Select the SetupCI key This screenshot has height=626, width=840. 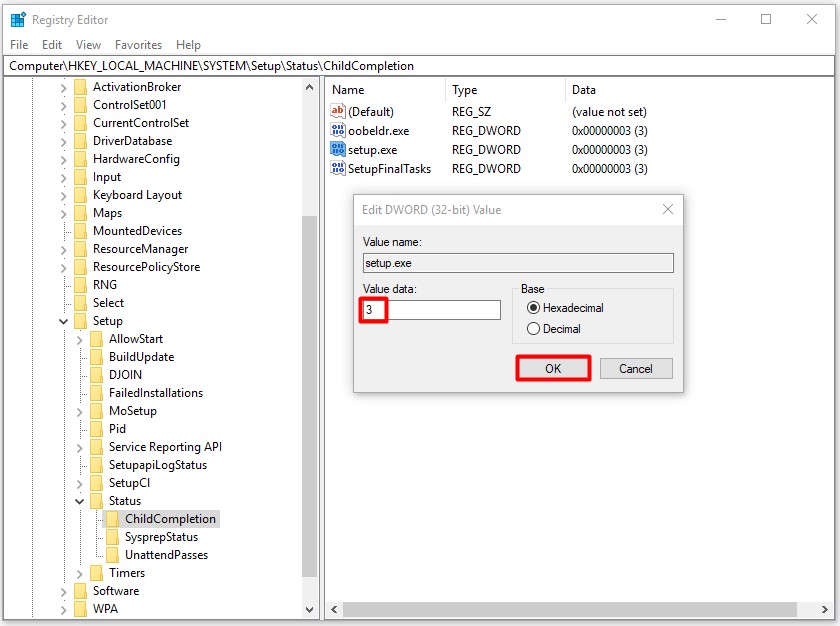(x=129, y=483)
